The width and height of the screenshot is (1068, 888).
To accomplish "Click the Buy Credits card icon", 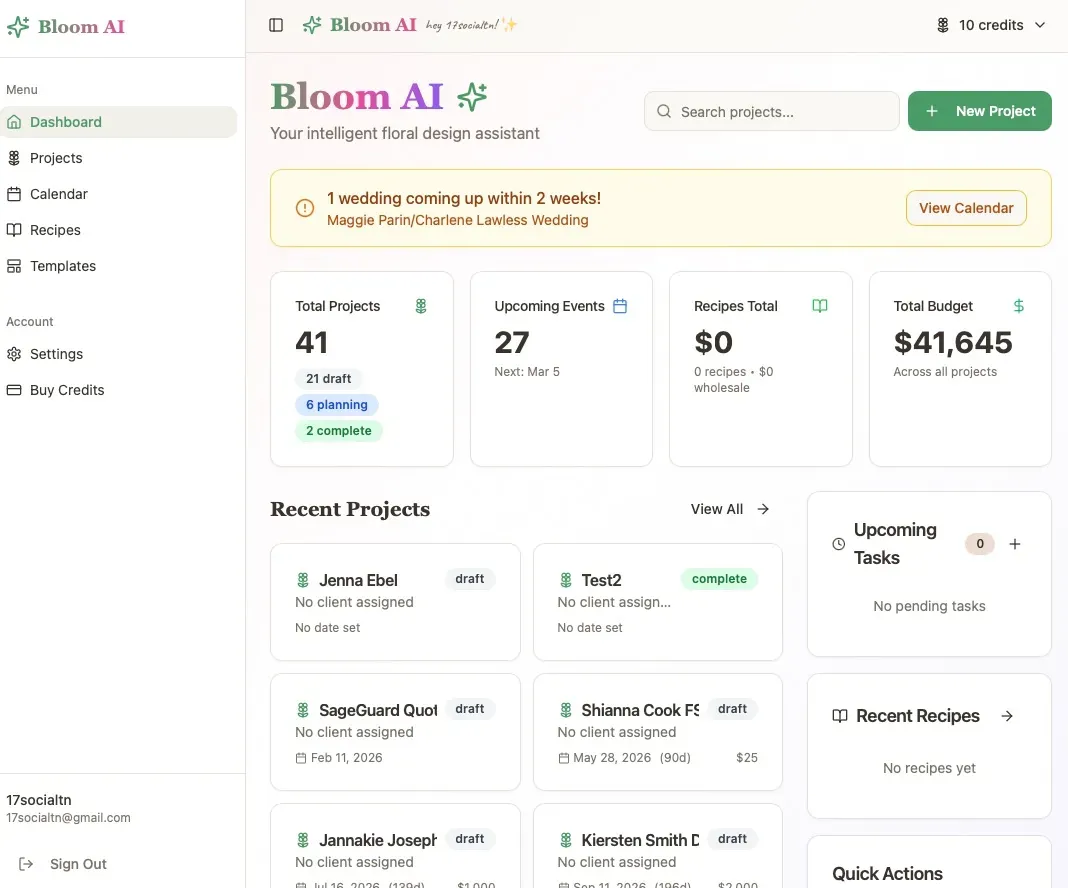I will [14, 390].
